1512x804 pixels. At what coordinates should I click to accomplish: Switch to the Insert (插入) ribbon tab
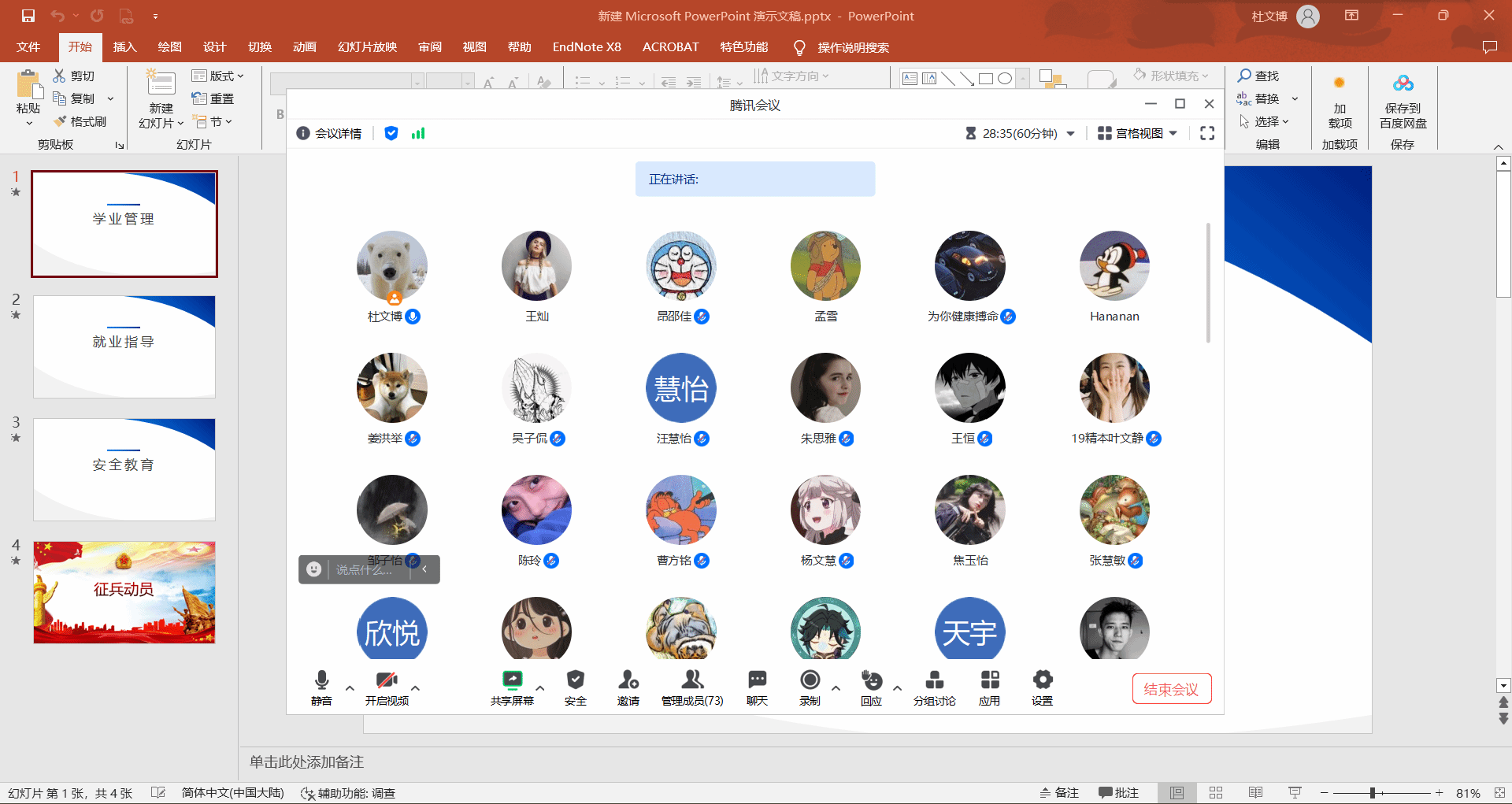point(124,47)
